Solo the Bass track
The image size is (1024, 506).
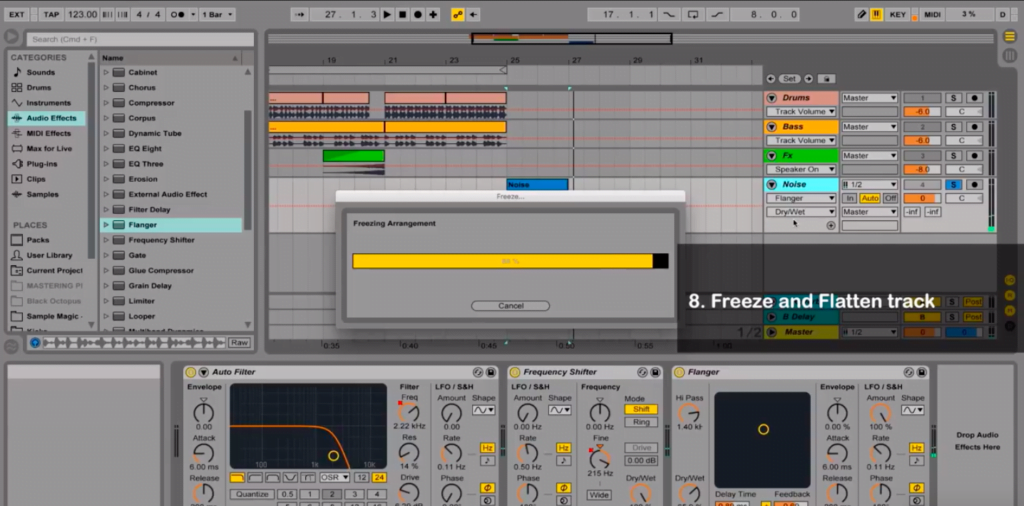(x=953, y=127)
